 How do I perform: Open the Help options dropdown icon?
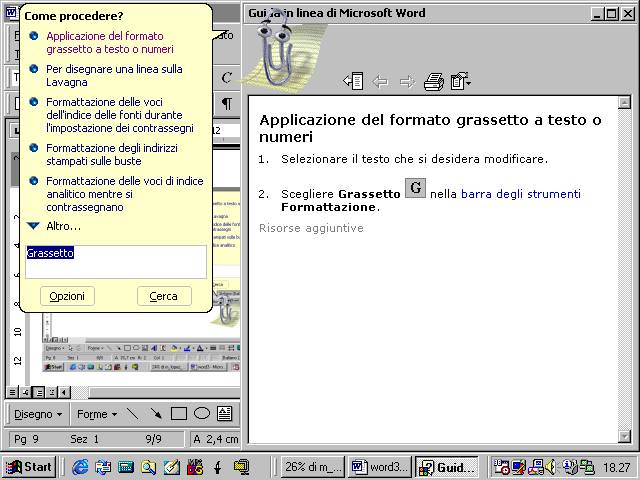[461, 81]
